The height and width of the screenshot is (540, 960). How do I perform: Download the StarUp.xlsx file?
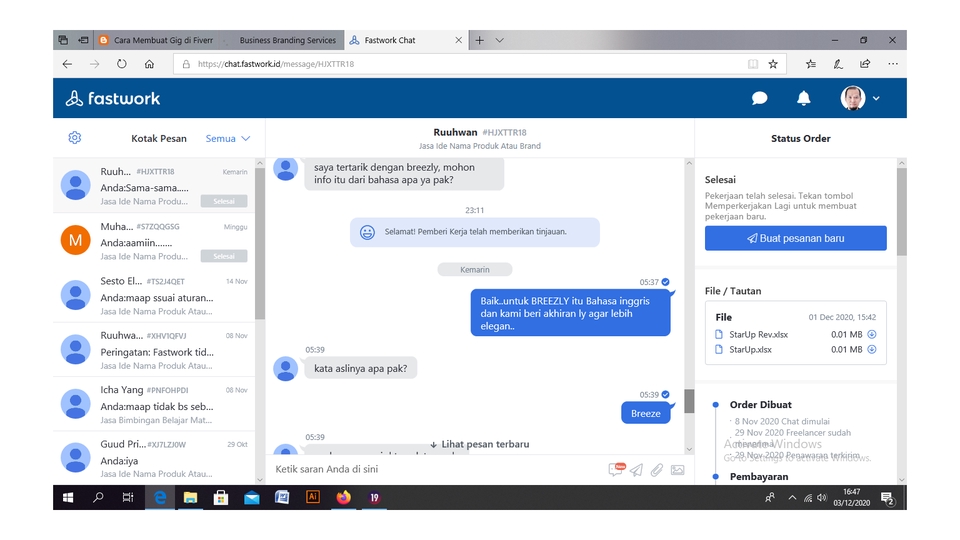point(872,350)
